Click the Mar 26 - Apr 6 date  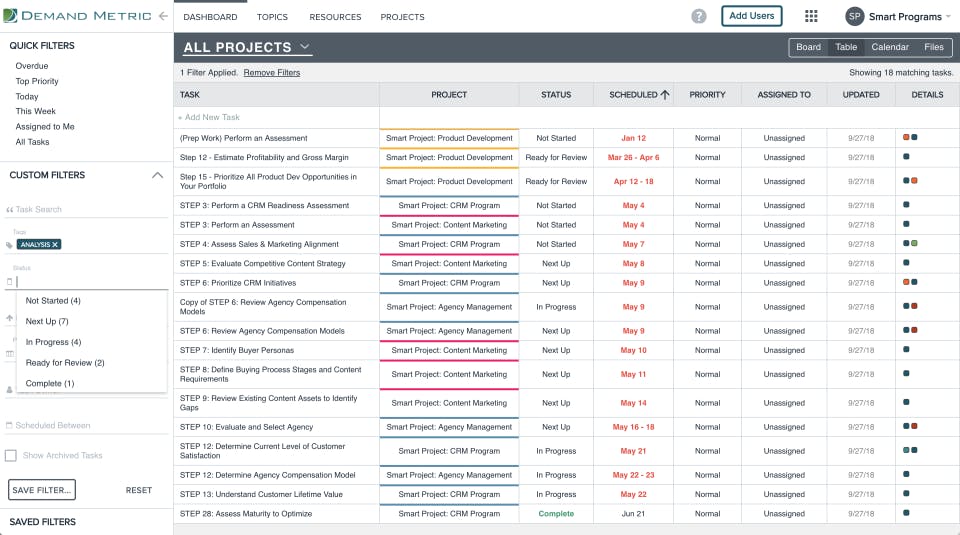click(x=633, y=157)
